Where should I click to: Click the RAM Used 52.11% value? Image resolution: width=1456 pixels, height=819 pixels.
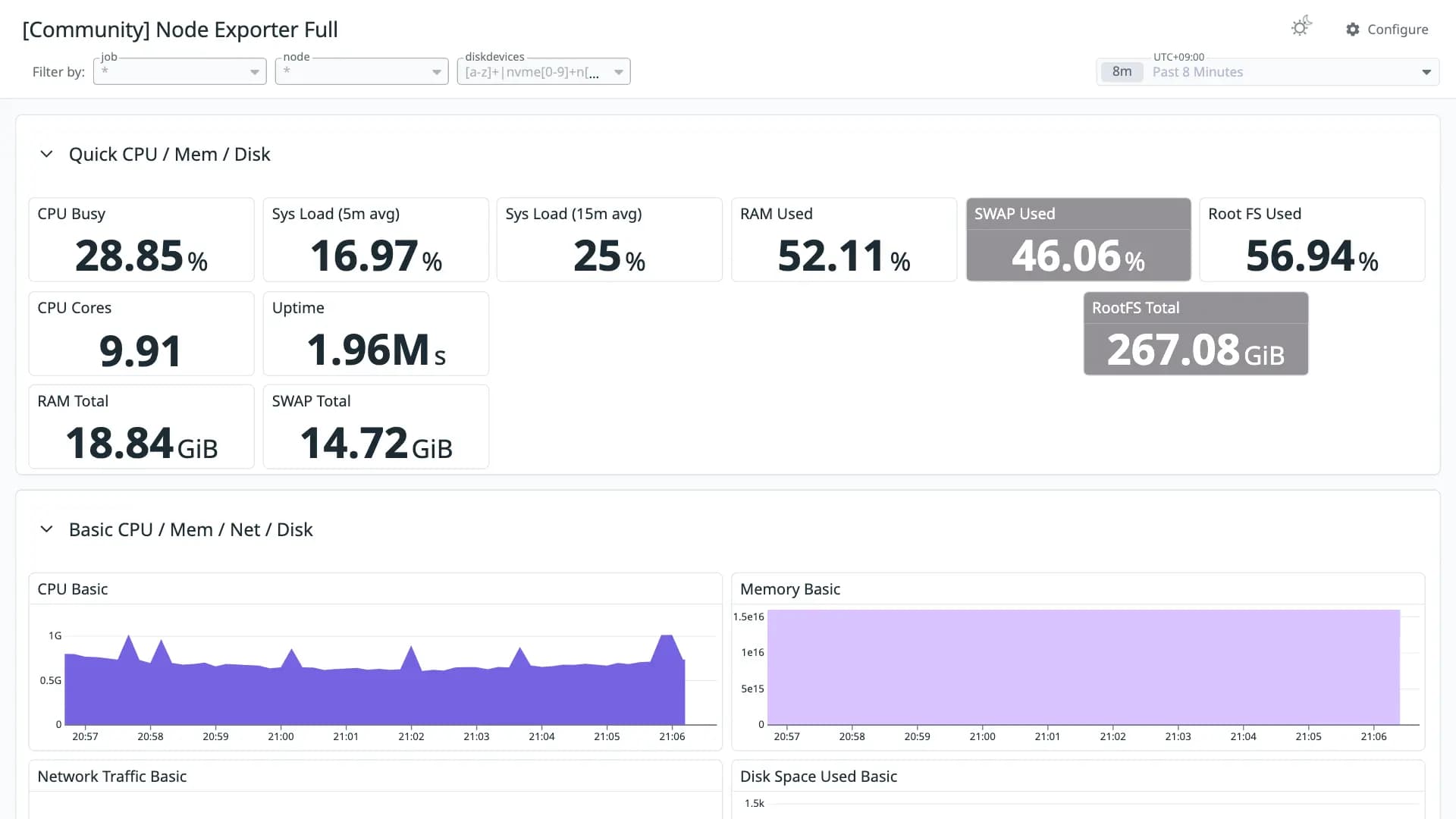844,256
